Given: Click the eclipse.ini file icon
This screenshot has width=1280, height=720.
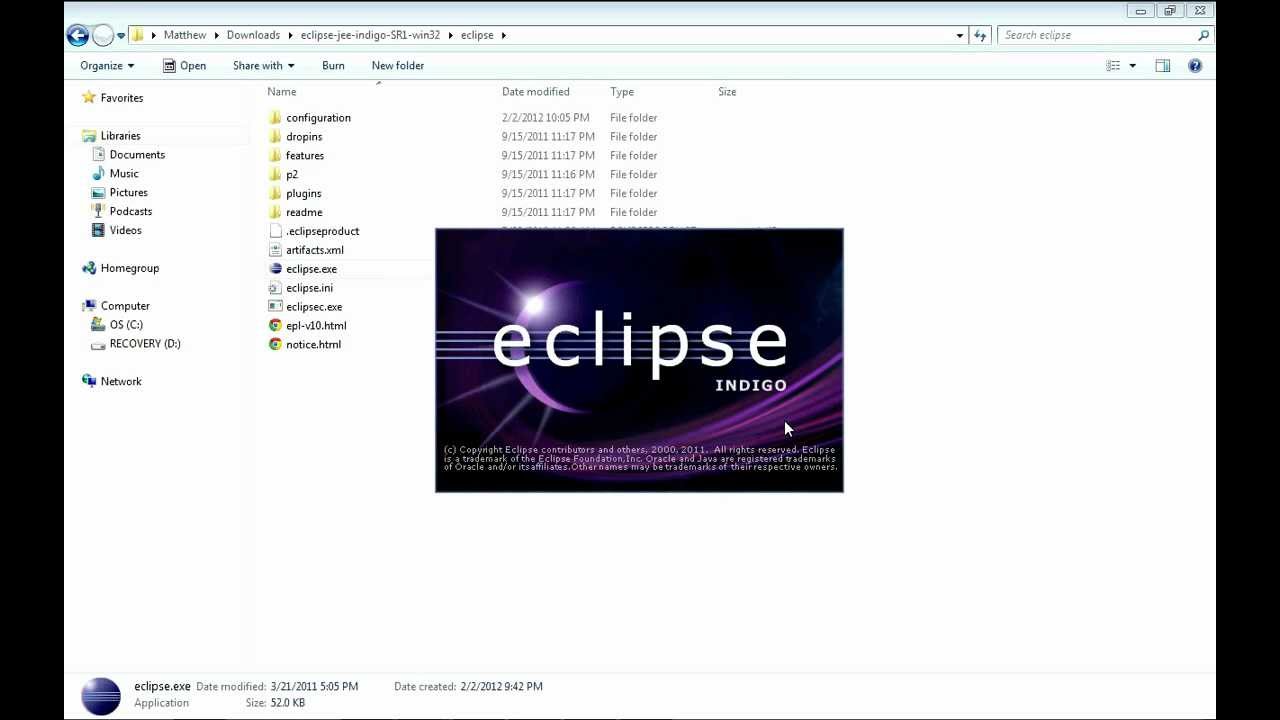Looking at the screenshot, I should [275, 288].
